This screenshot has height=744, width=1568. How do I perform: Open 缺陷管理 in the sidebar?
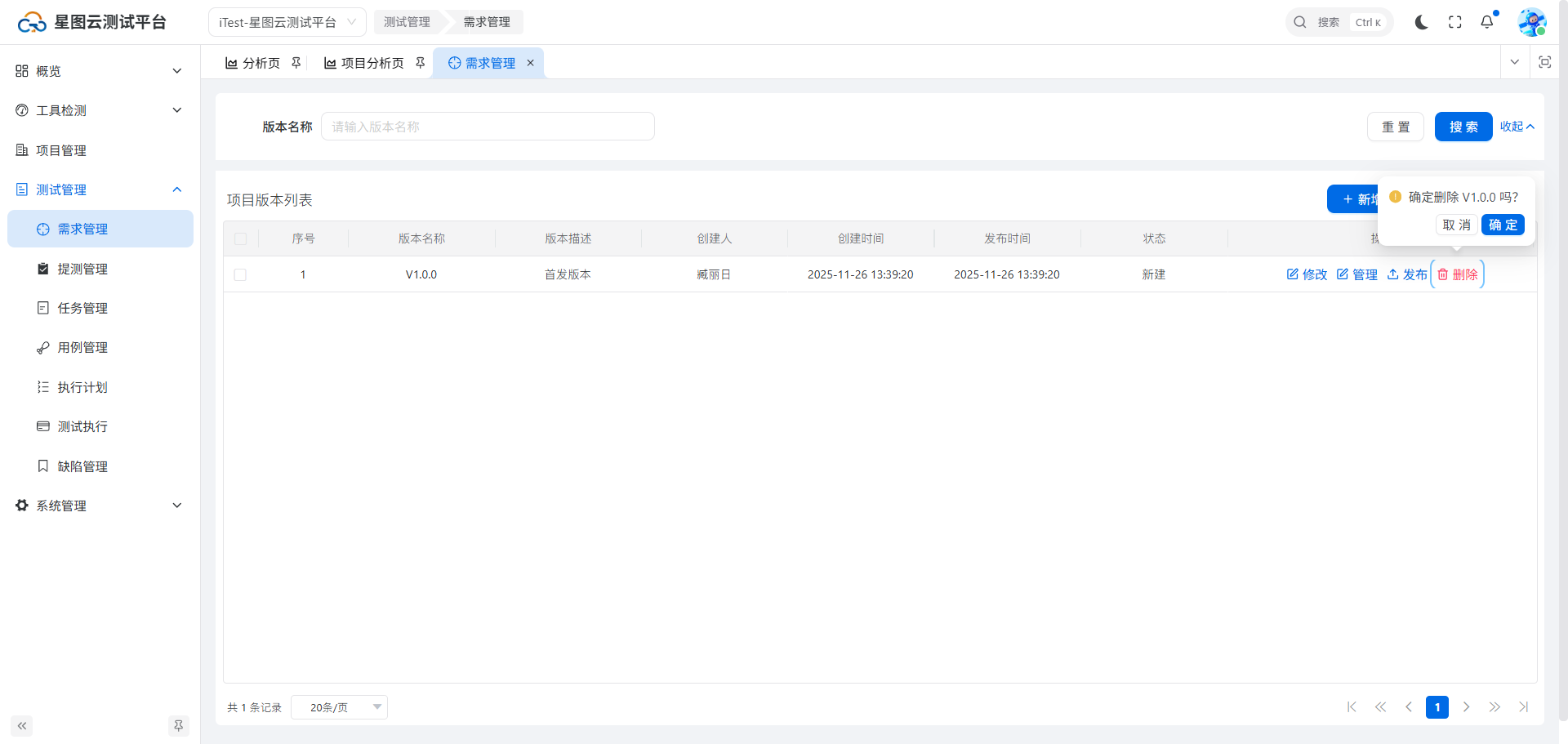82,466
